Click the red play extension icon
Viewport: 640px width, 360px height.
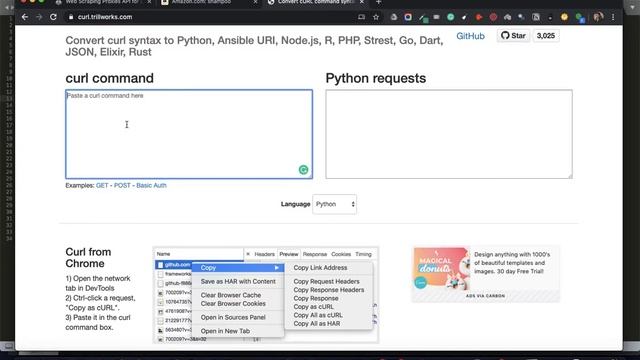click(479, 17)
